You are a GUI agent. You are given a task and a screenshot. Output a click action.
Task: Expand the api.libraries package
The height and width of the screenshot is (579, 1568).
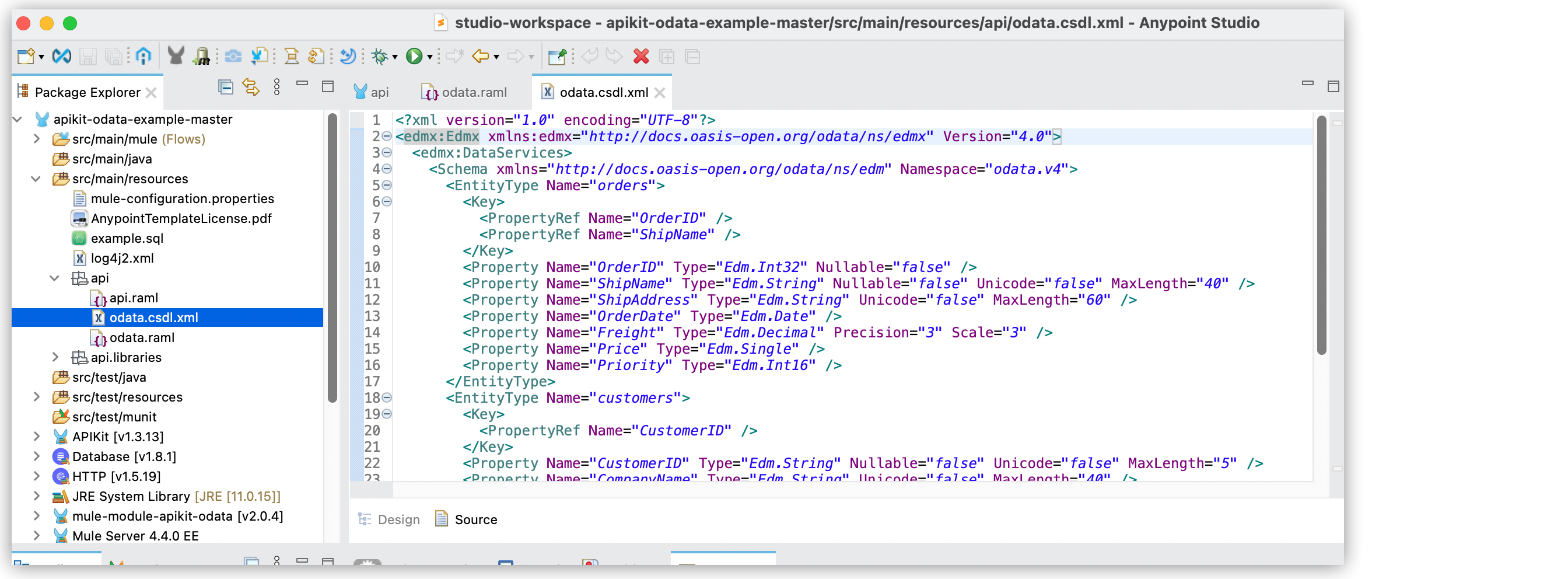tap(55, 357)
